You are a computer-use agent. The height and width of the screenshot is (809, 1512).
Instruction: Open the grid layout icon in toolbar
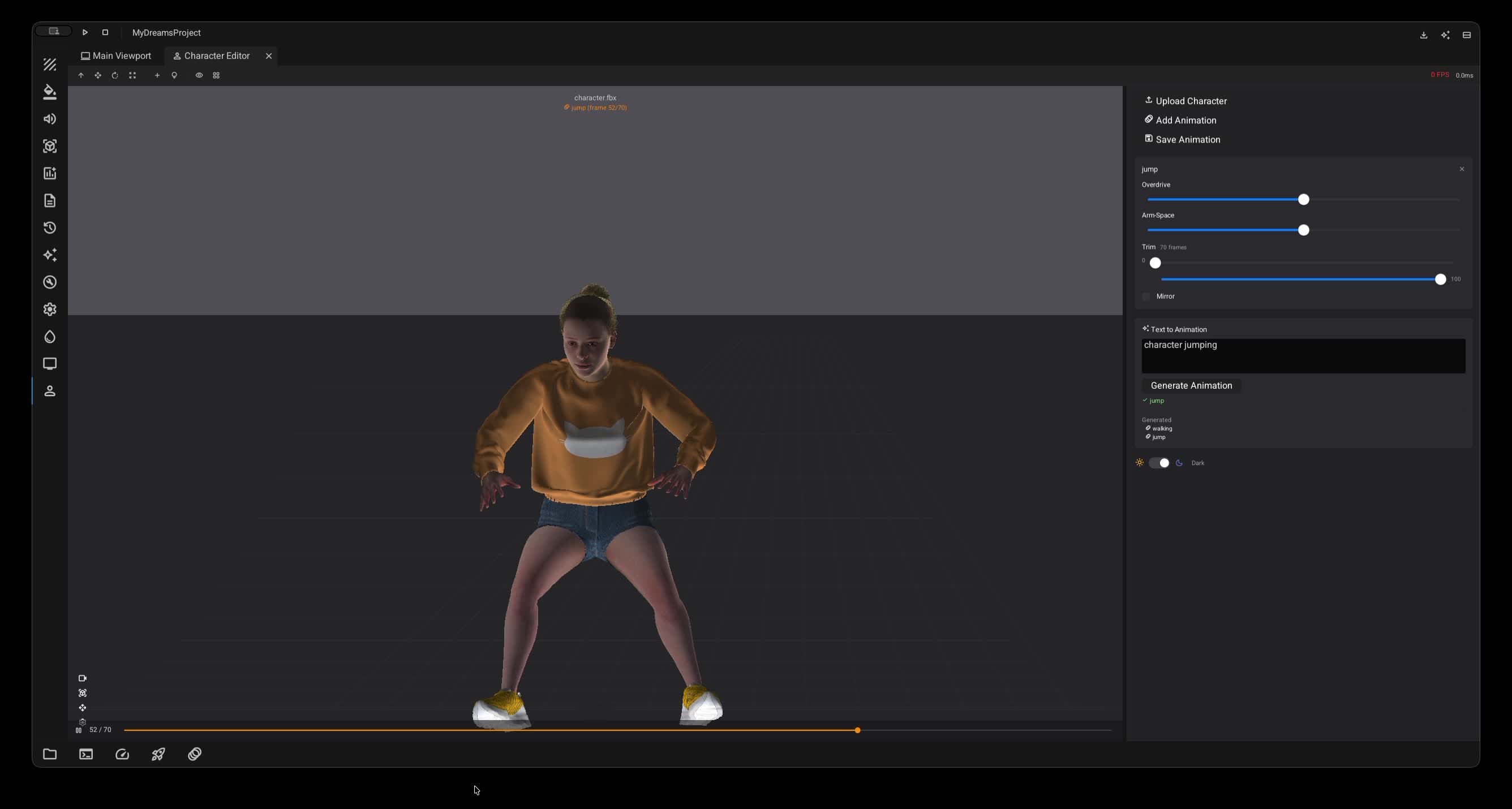coord(217,75)
